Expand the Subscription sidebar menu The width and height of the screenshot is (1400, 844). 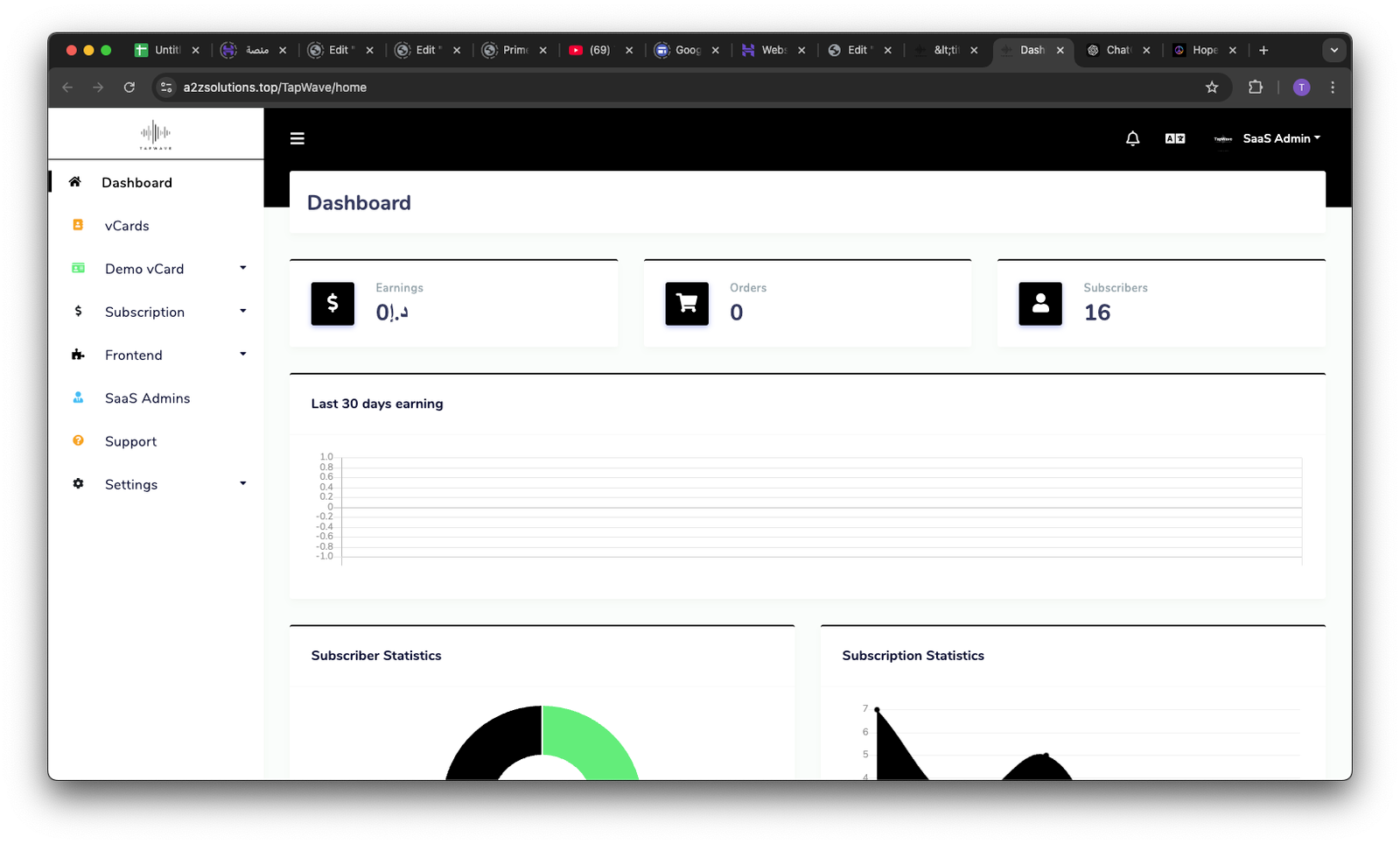[x=144, y=312]
